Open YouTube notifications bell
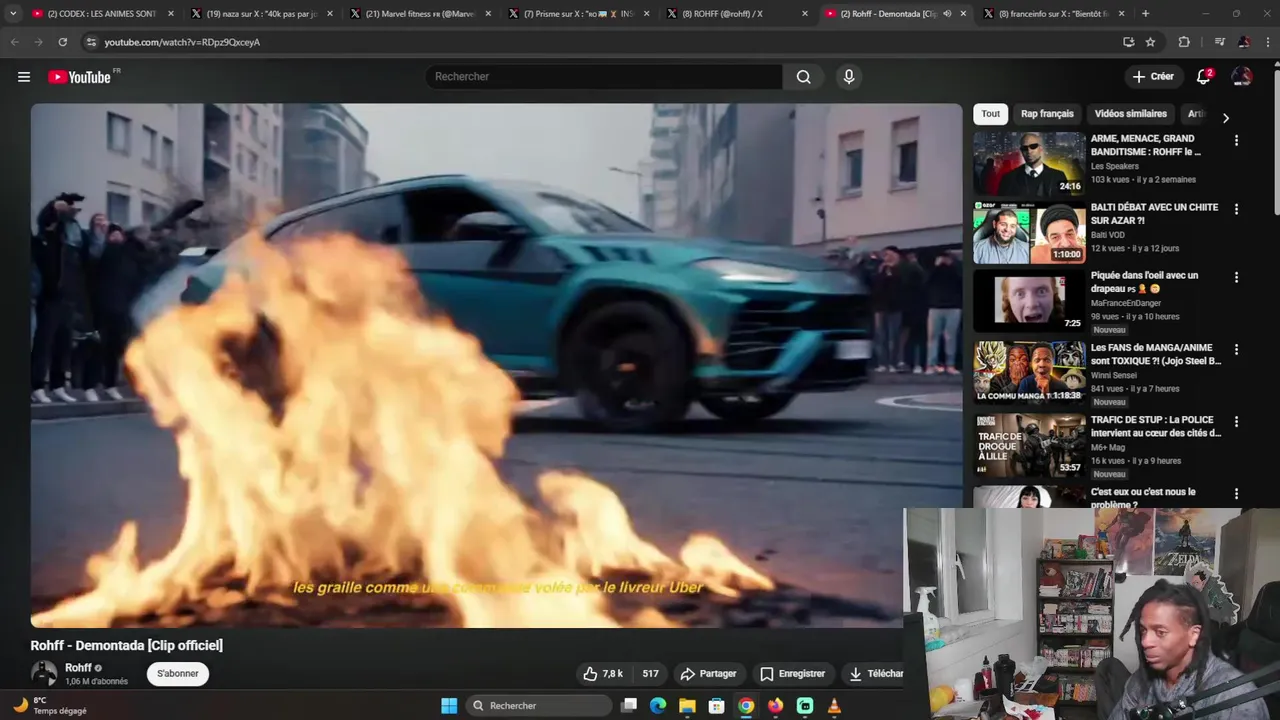 point(1204,77)
